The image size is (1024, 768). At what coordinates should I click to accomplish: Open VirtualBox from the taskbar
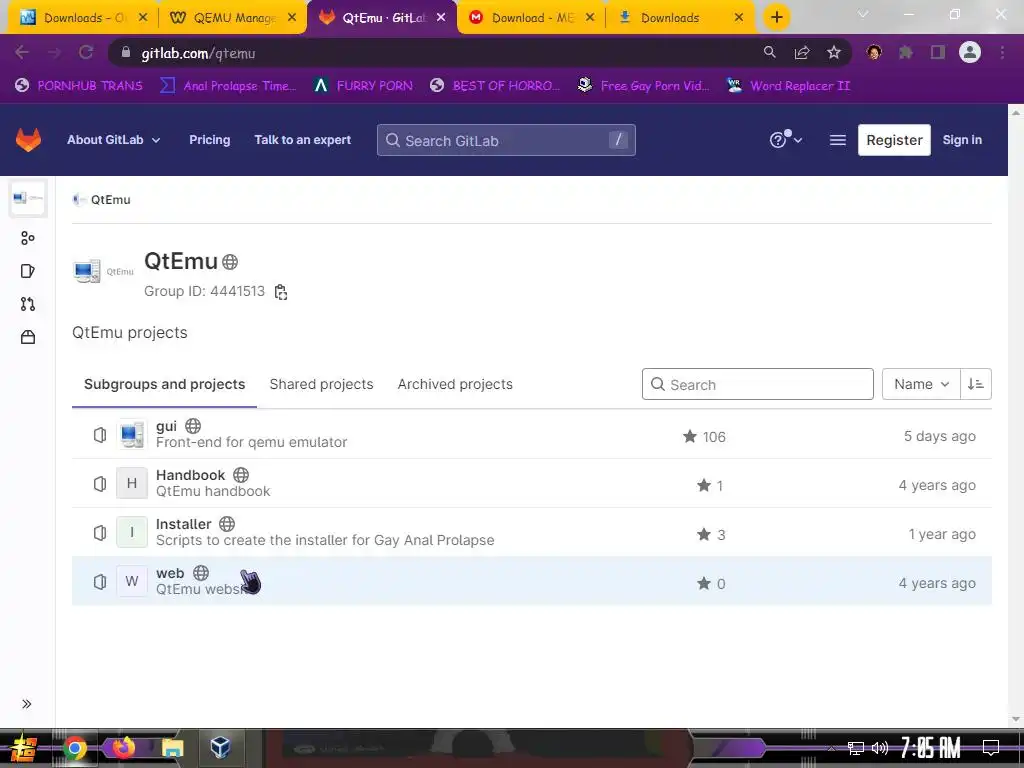[x=221, y=747]
